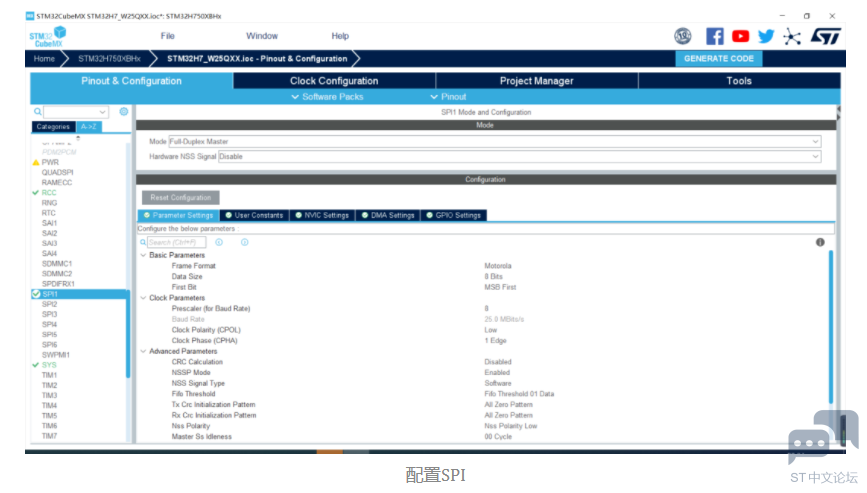Open the Facebook icon link

coord(714,36)
